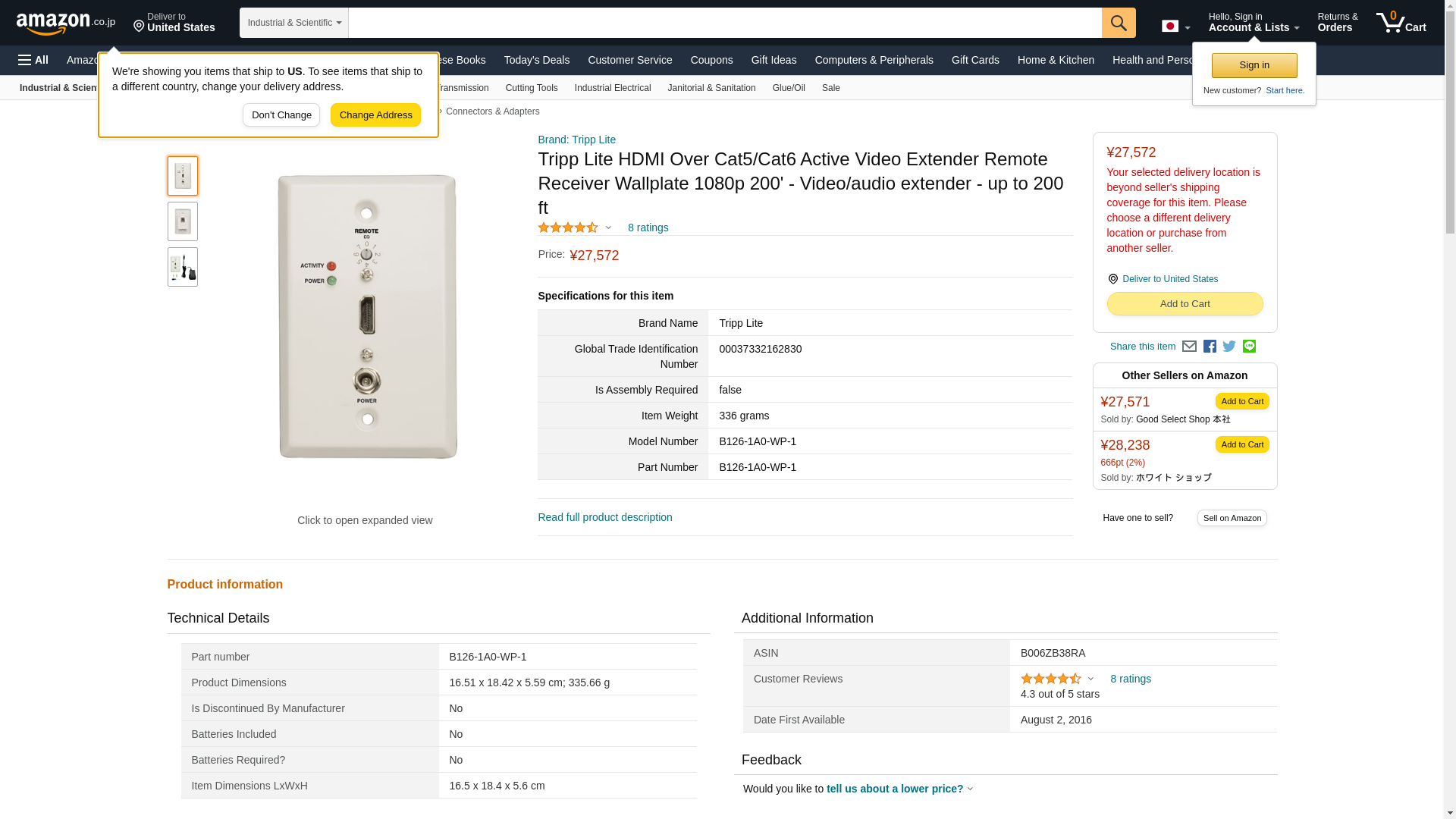Share this item on LINE
1456x819 pixels.
[1249, 347]
